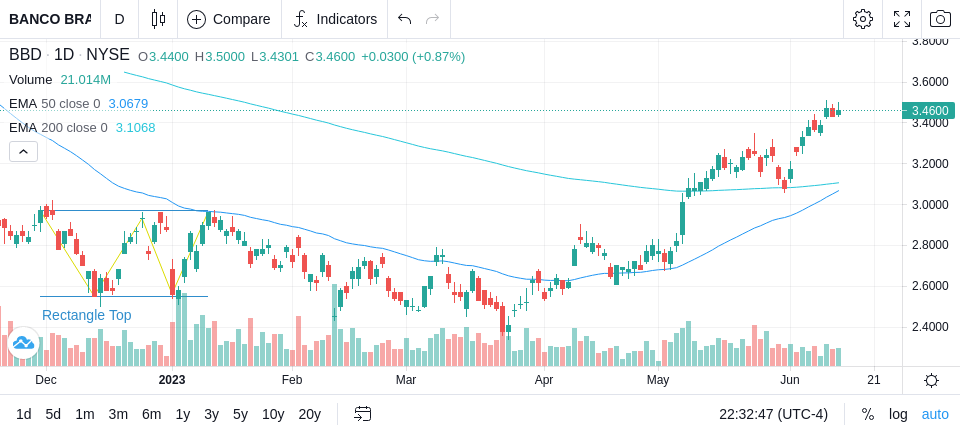The width and height of the screenshot is (960, 433).
Task: Toggle auto scale
Action: 935,415
